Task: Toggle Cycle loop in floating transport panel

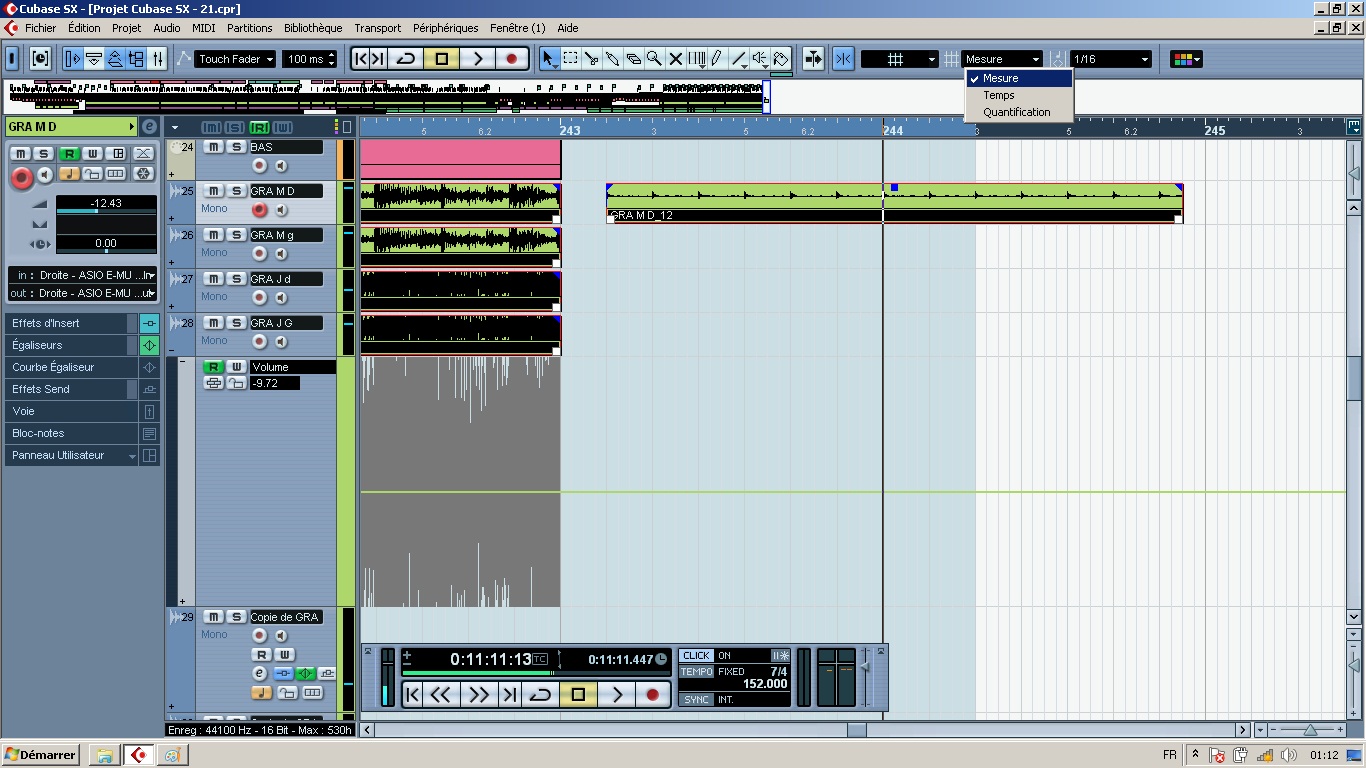Action: [540, 694]
